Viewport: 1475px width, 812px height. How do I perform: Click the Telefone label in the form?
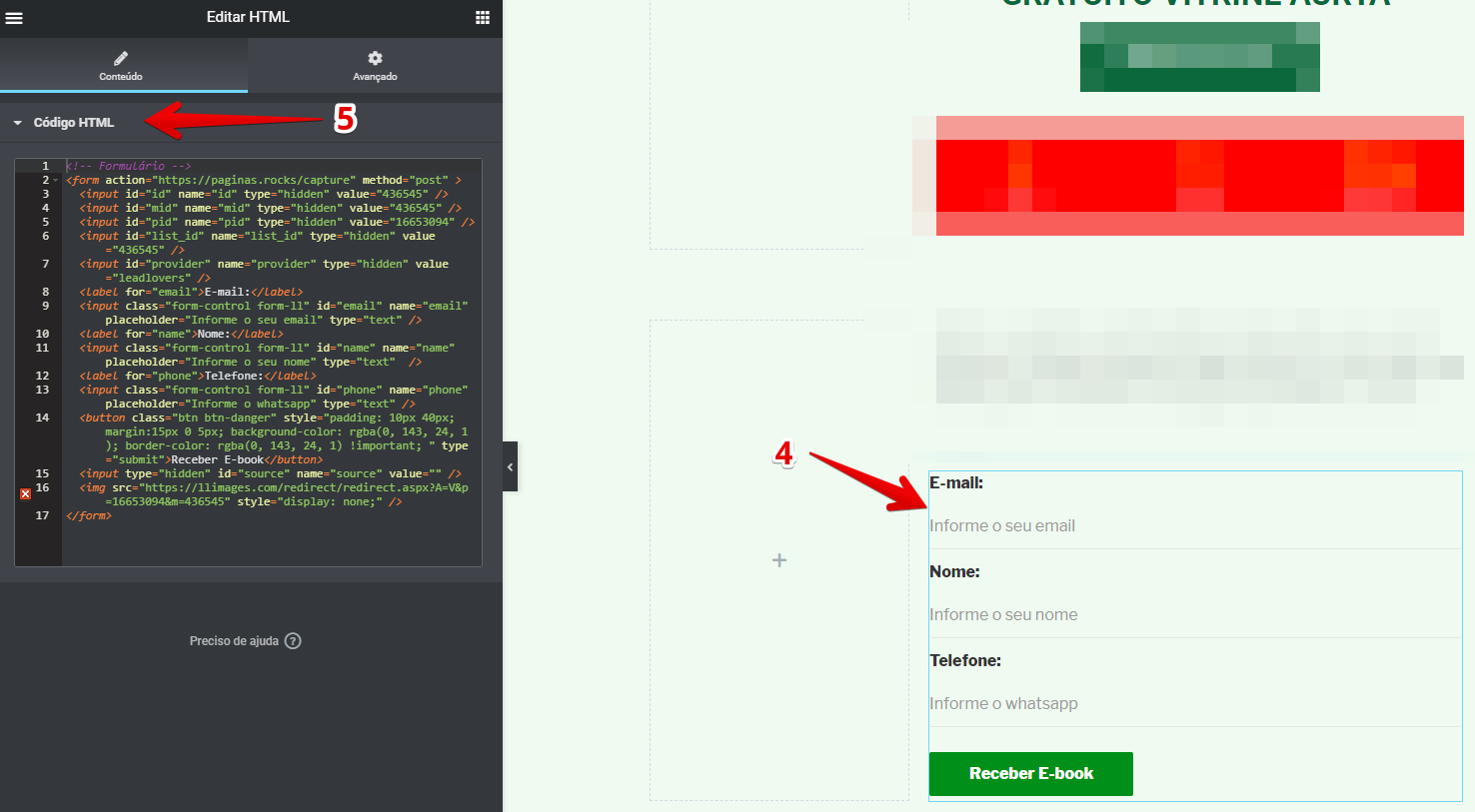tap(965, 661)
